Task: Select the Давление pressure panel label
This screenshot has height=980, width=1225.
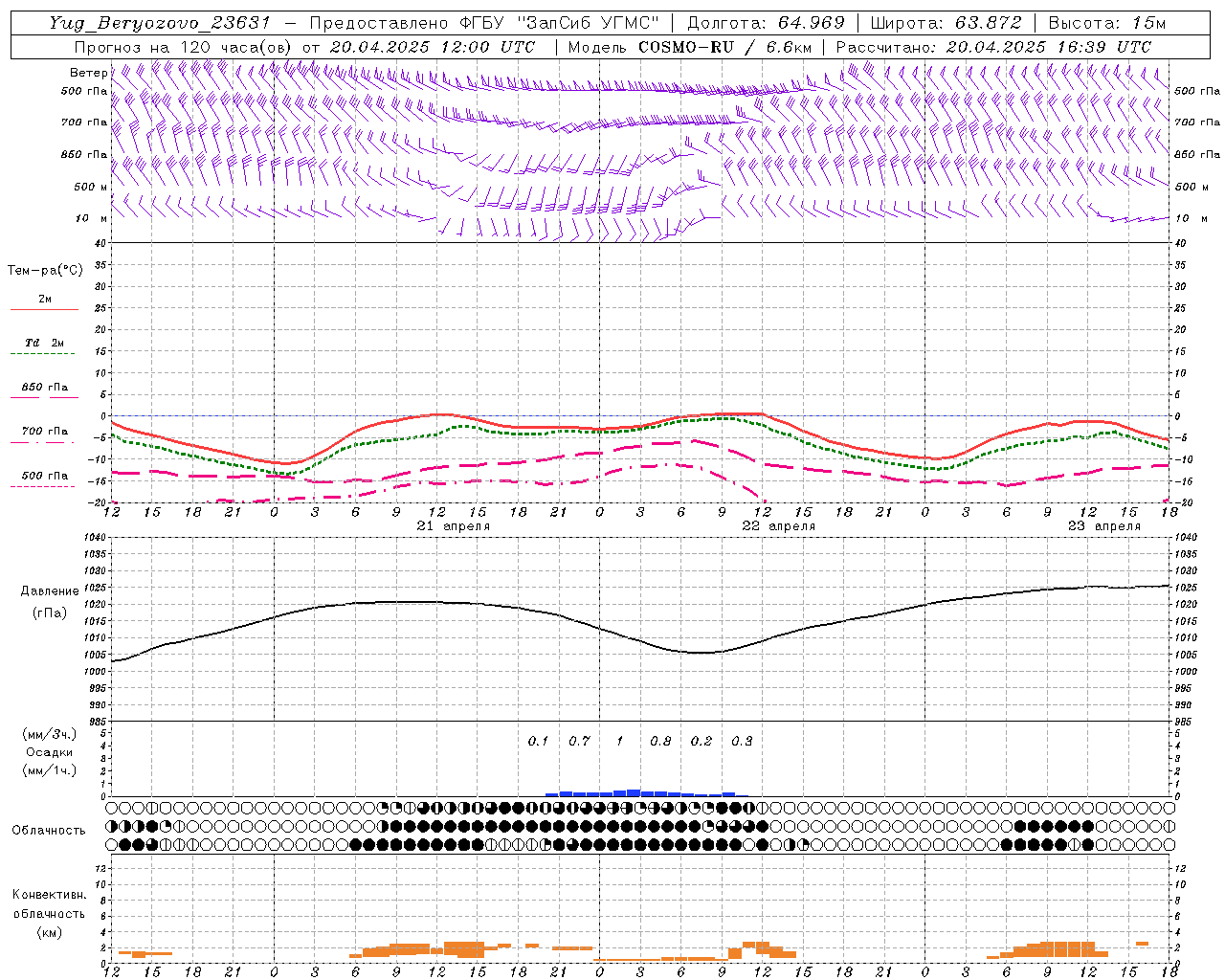Action: (x=50, y=591)
